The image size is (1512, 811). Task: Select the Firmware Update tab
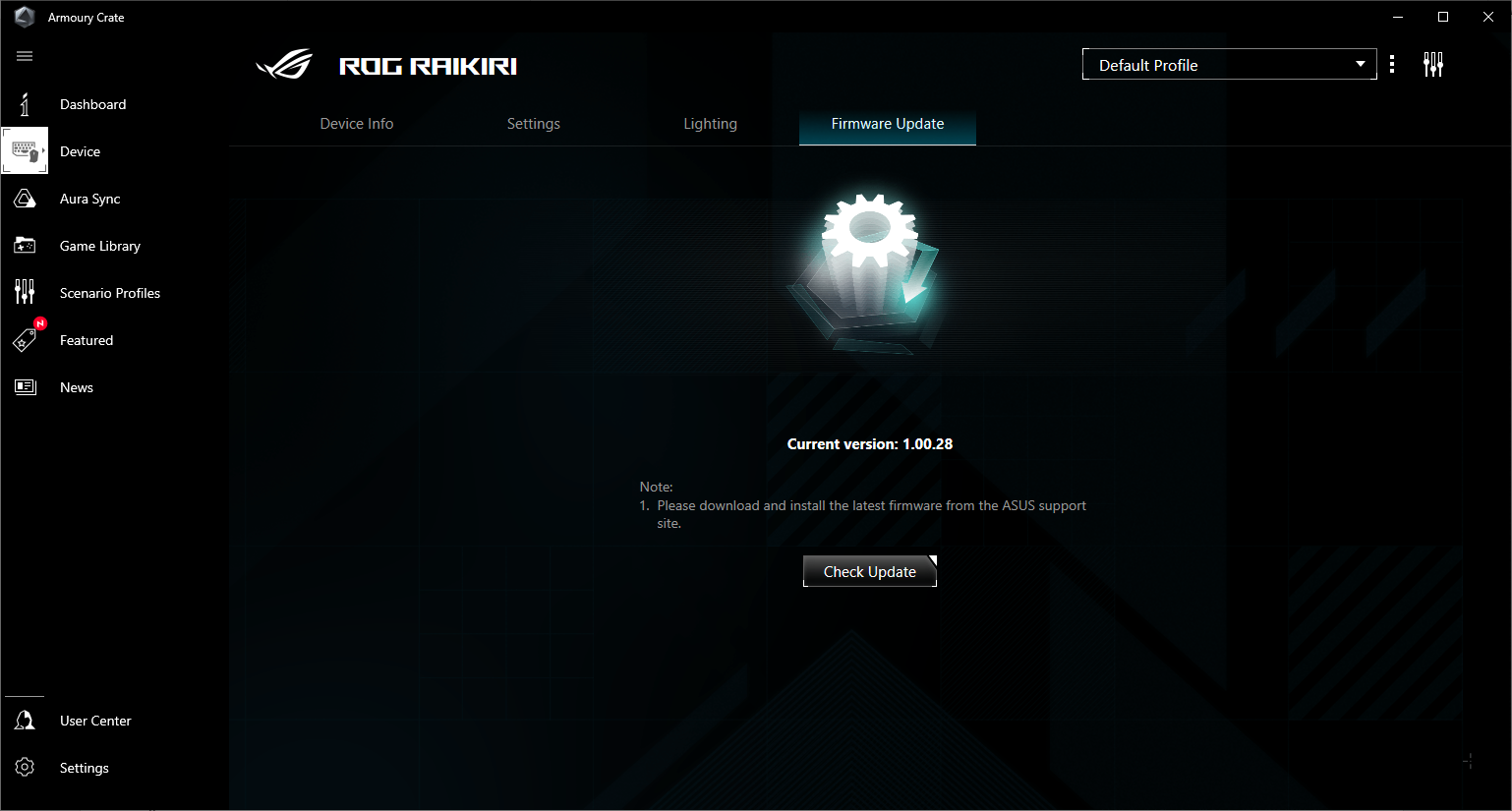pyautogui.click(x=888, y=126)
